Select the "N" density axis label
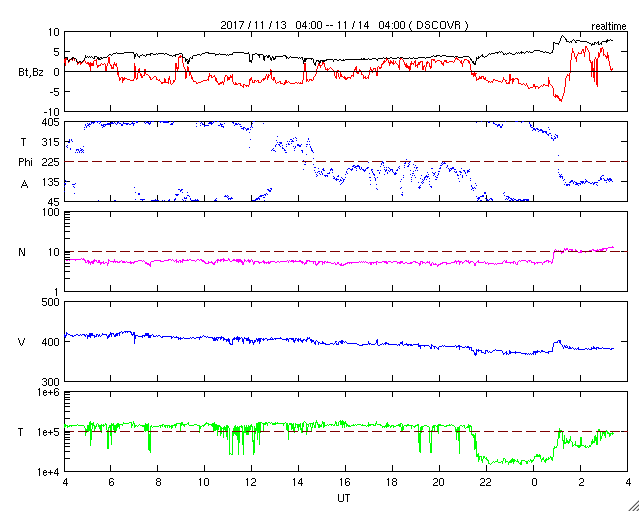This screenshot has height=512, width=640. click(22, 252)
